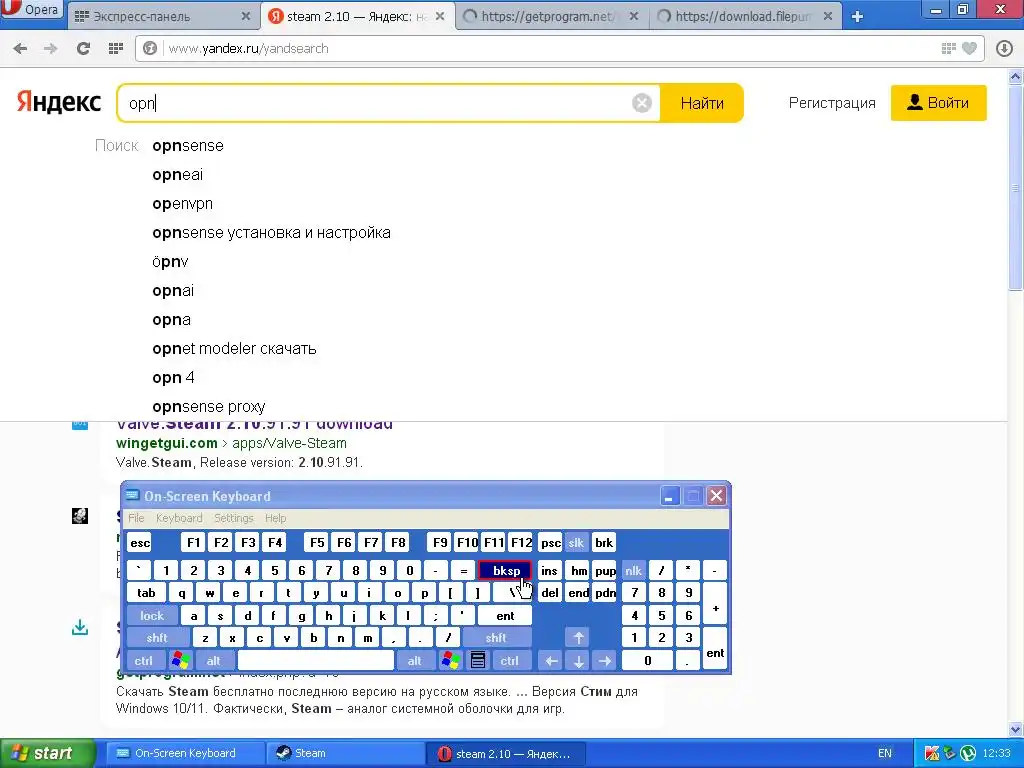Clear search text with the X icon
Screen dimensions: 1024x768
642,103
